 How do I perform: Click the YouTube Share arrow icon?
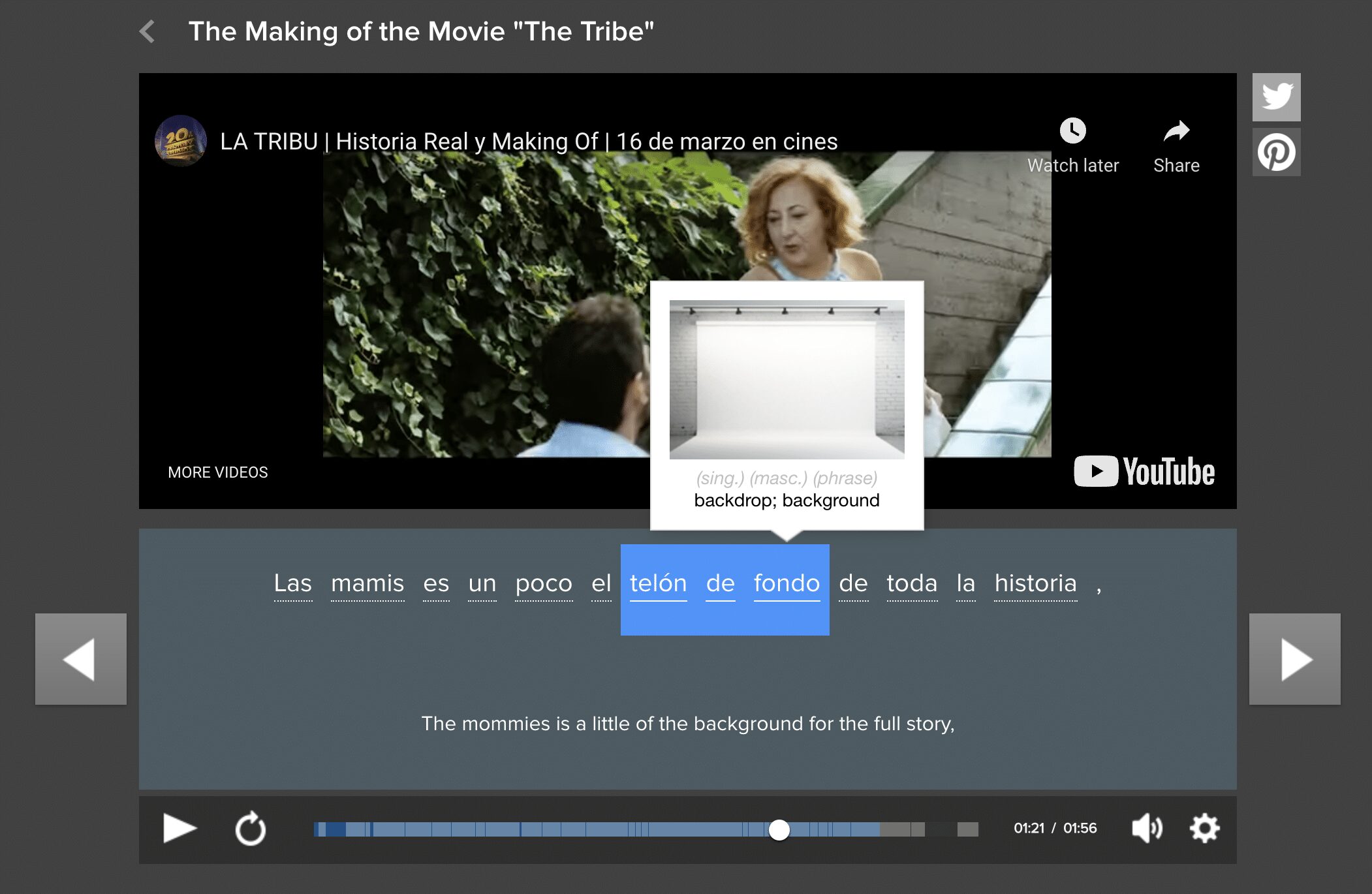pos(1176,132)
